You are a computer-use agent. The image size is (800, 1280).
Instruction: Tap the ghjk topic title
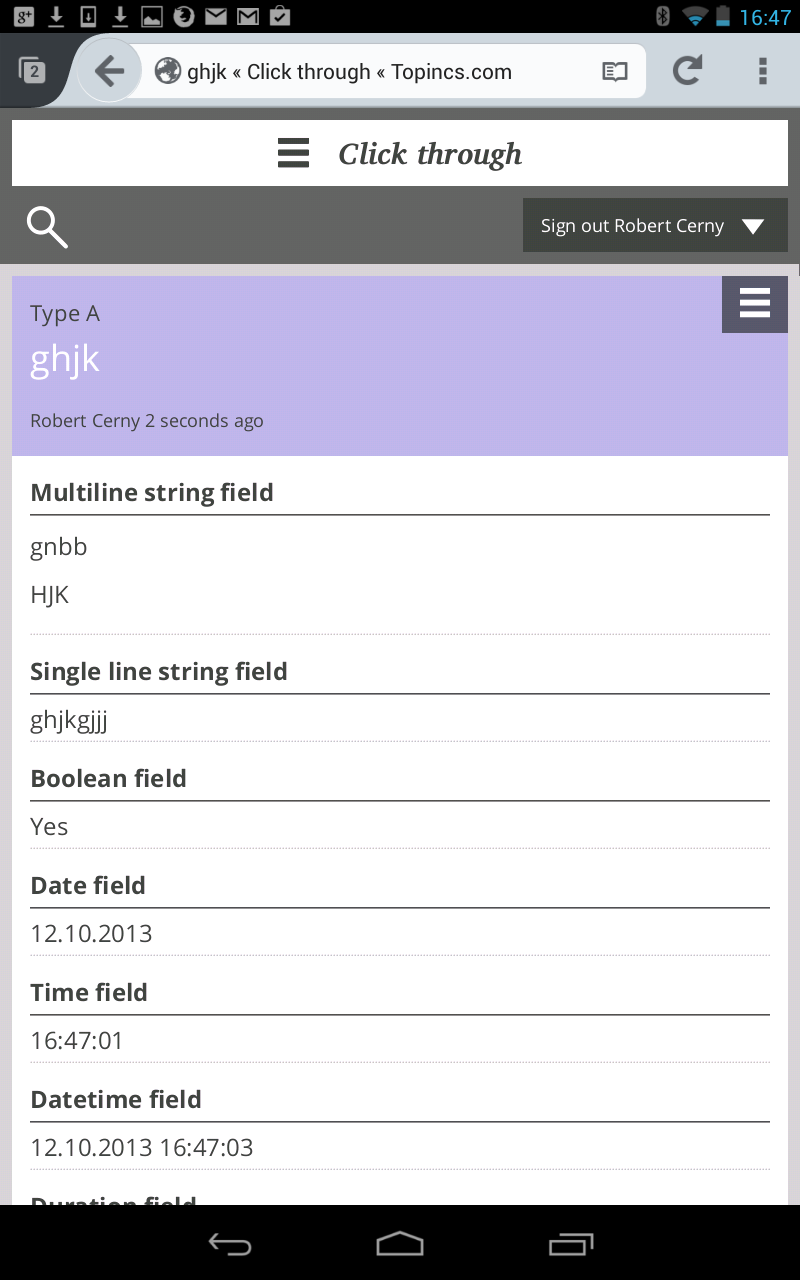click(x=65, y=360)
